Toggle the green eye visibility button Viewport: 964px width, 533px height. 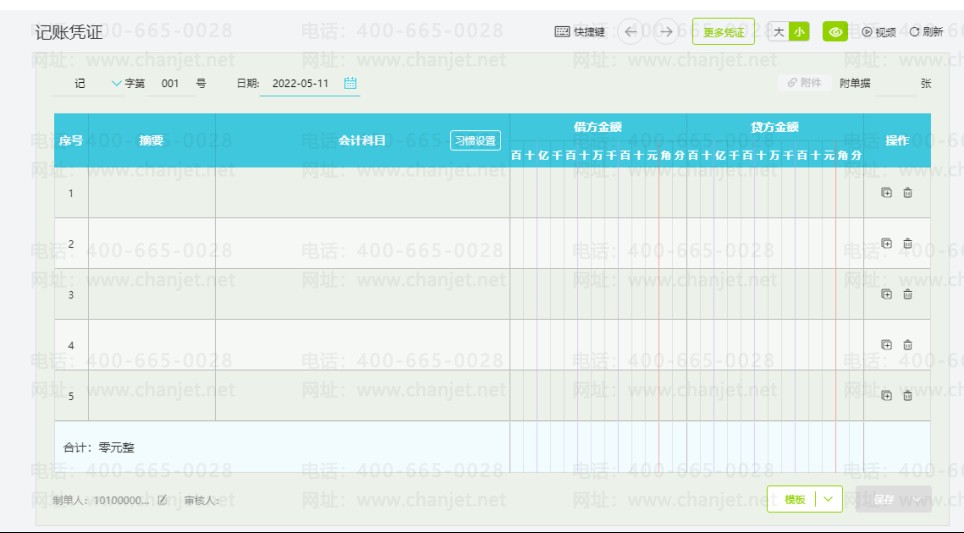[x=835, y=31]
